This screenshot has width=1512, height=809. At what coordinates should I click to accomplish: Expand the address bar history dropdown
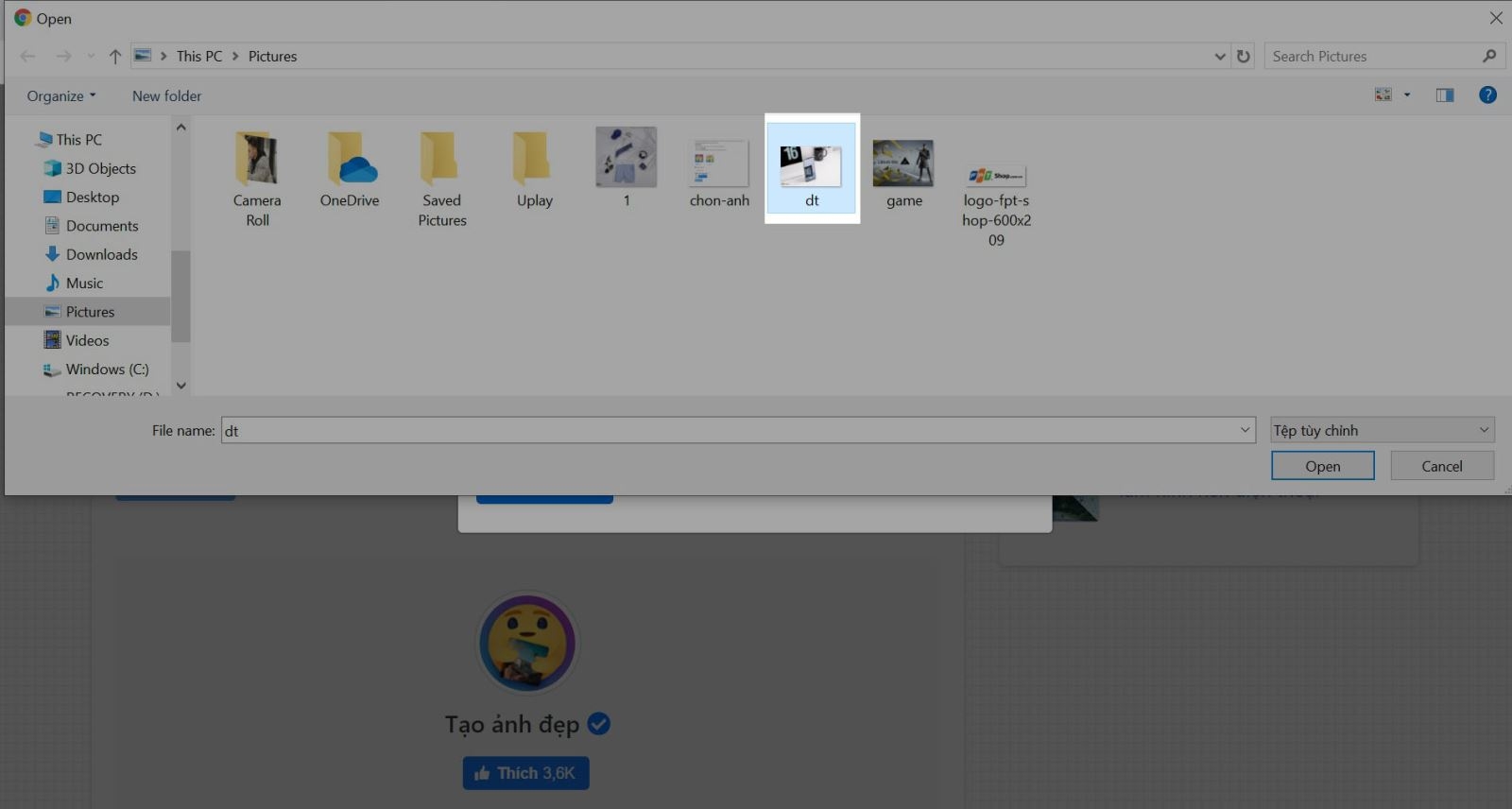[1220, 57]
